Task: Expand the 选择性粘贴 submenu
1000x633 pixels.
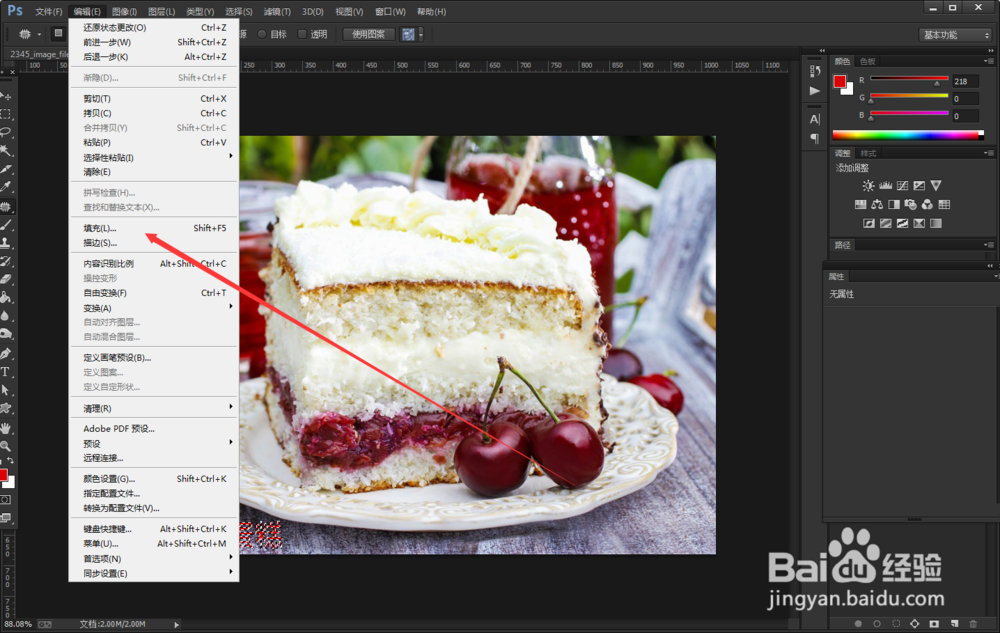Action: (x=154, y=157)
